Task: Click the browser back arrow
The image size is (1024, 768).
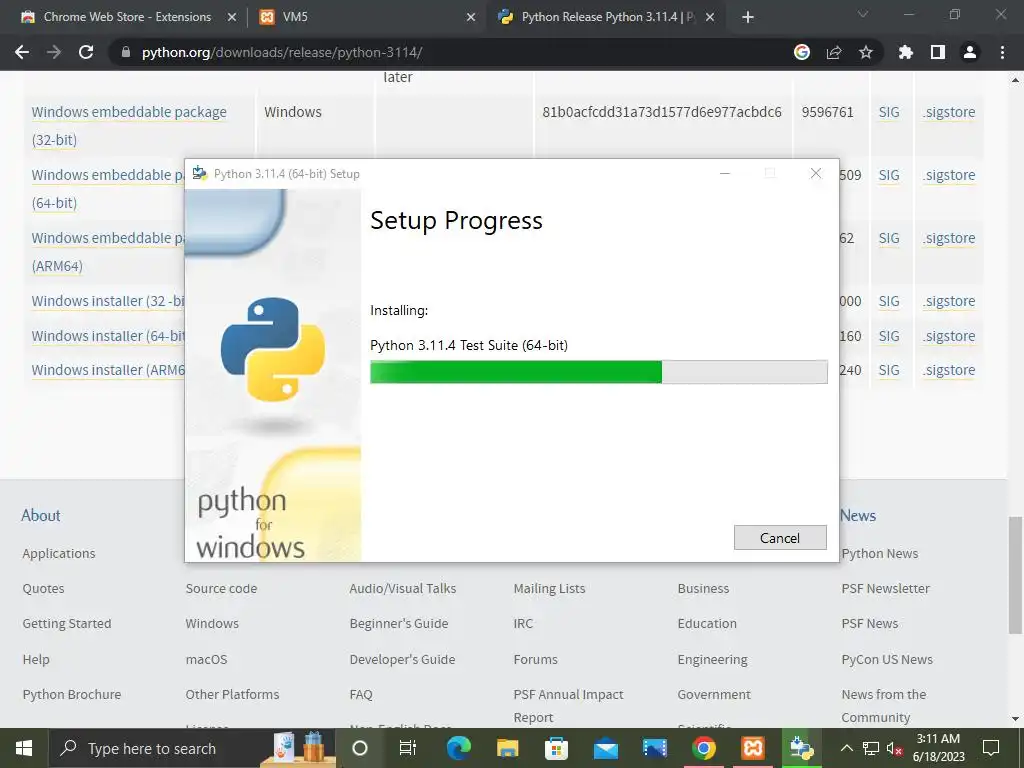Action: [x=22, y=52]
